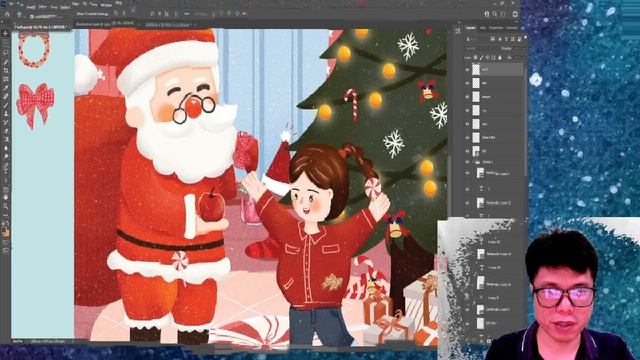Select the Crop tool

point(5,70)
